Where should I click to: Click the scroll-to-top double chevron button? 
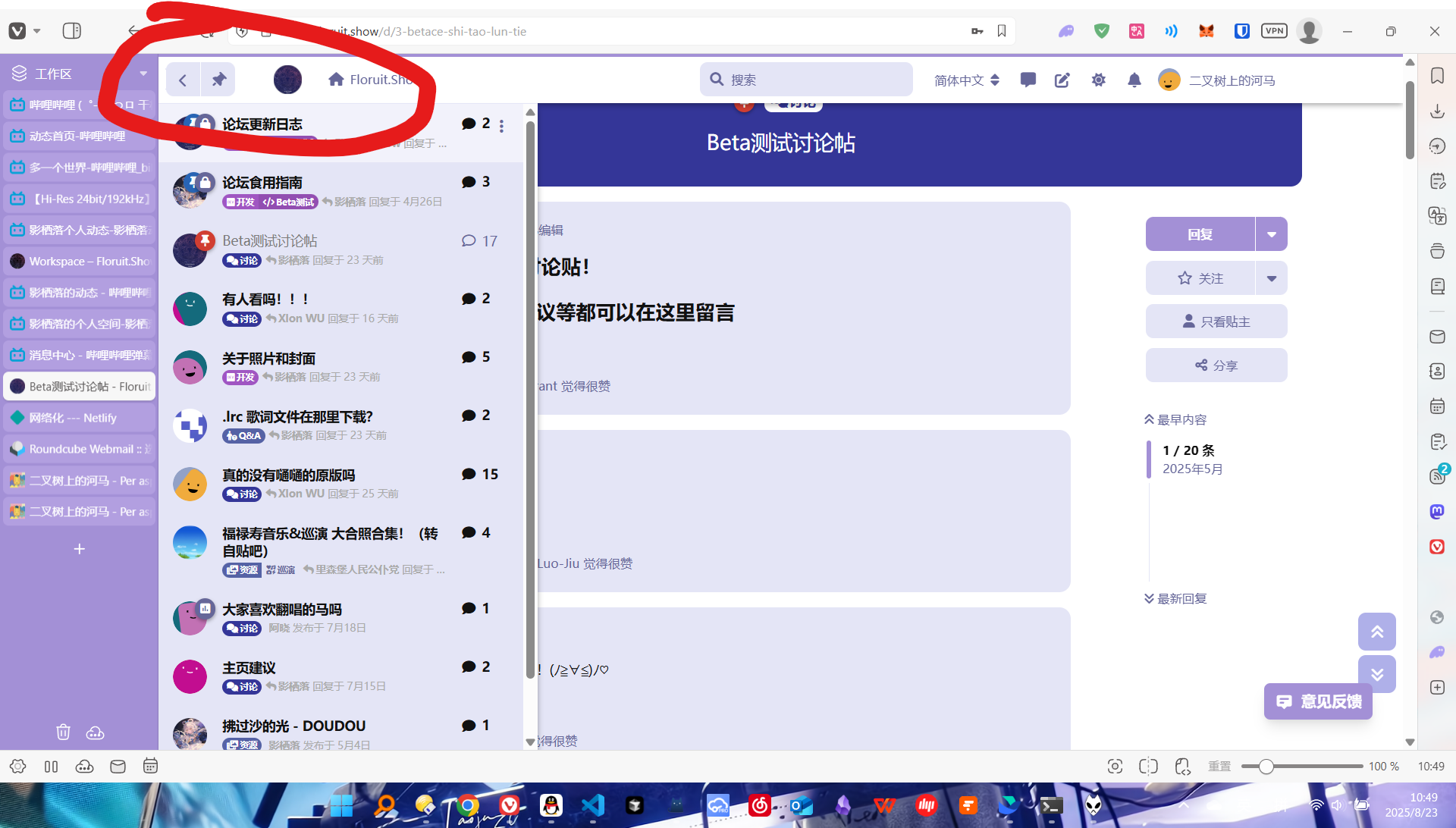pos(1377,632)
